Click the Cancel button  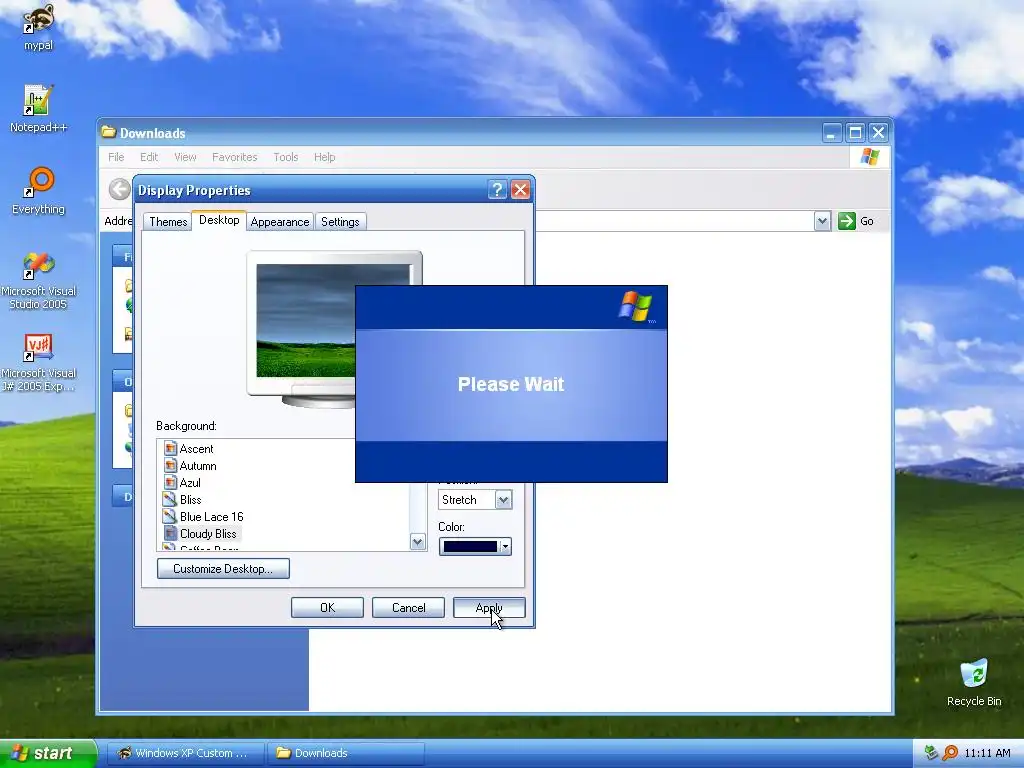pos(408,607)
